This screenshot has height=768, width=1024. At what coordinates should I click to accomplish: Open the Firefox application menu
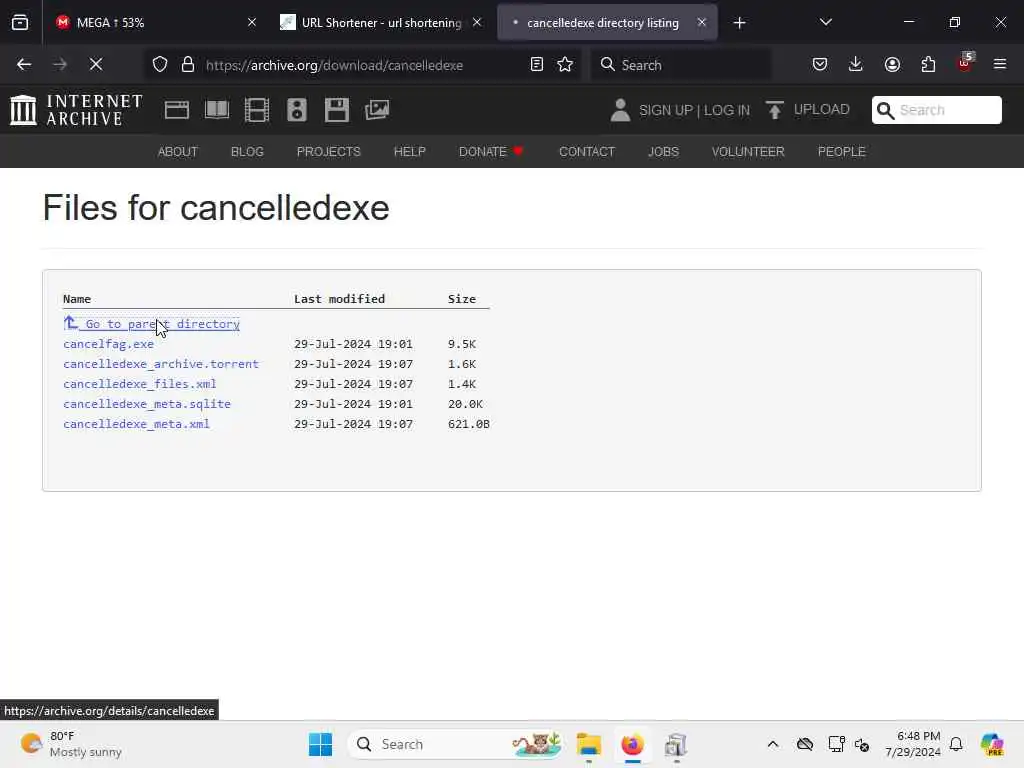coord(1000,65)
